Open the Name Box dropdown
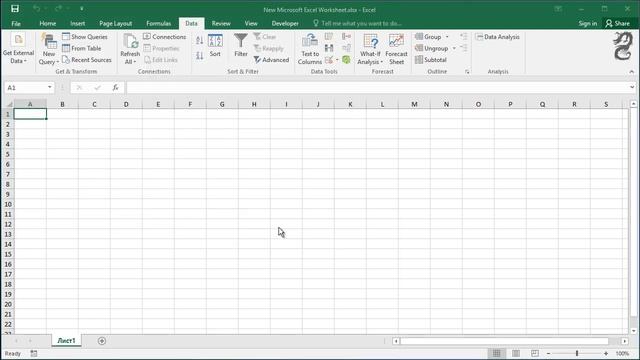This screenshot has height=360, width=640. pyautogui.click(x=49, y=87)
